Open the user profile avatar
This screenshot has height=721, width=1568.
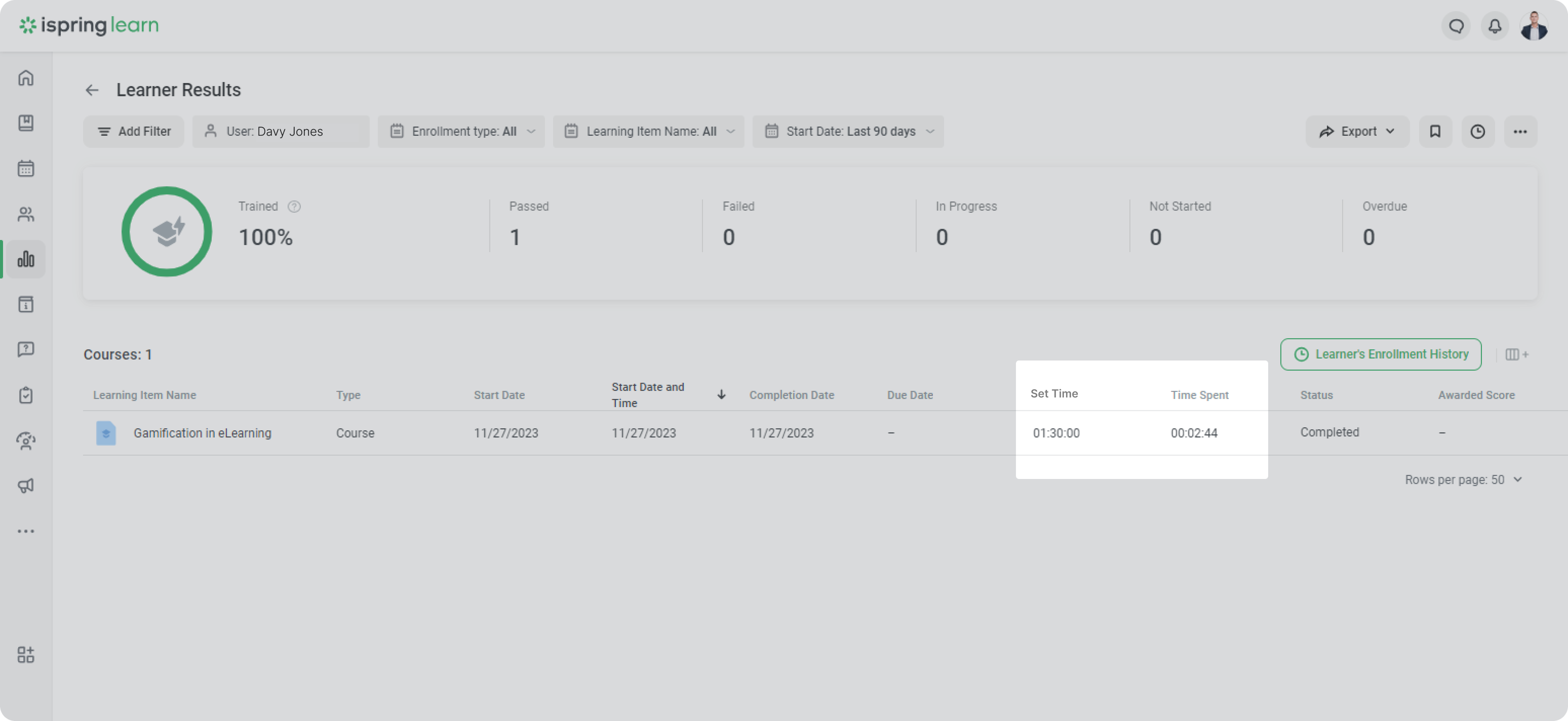click(1534, 26)
